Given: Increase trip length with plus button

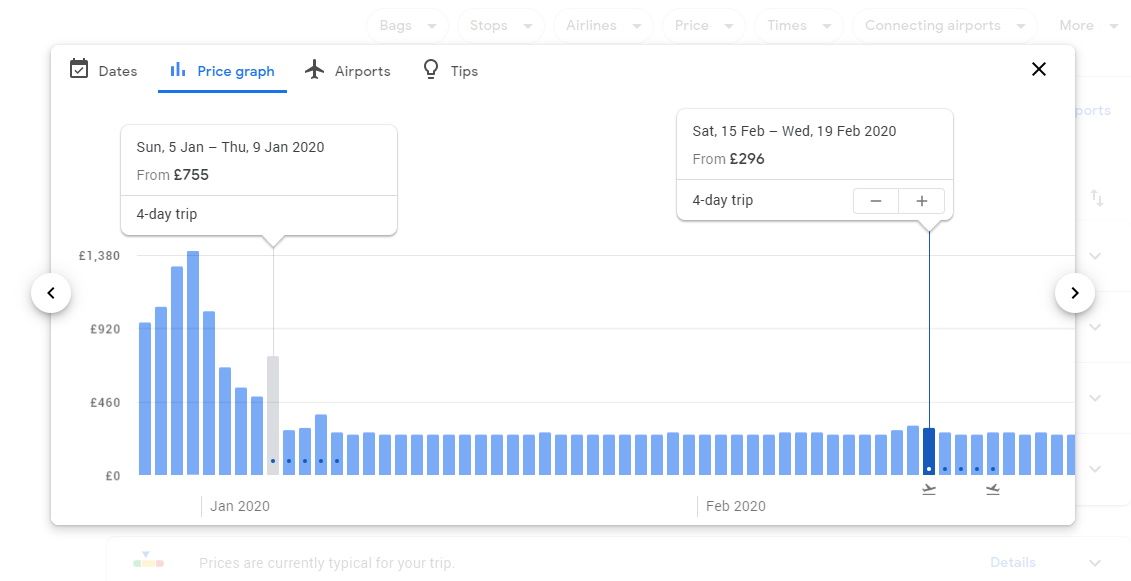Looking at the screenshot, I should pyautogui.click(x=922, y=201).
